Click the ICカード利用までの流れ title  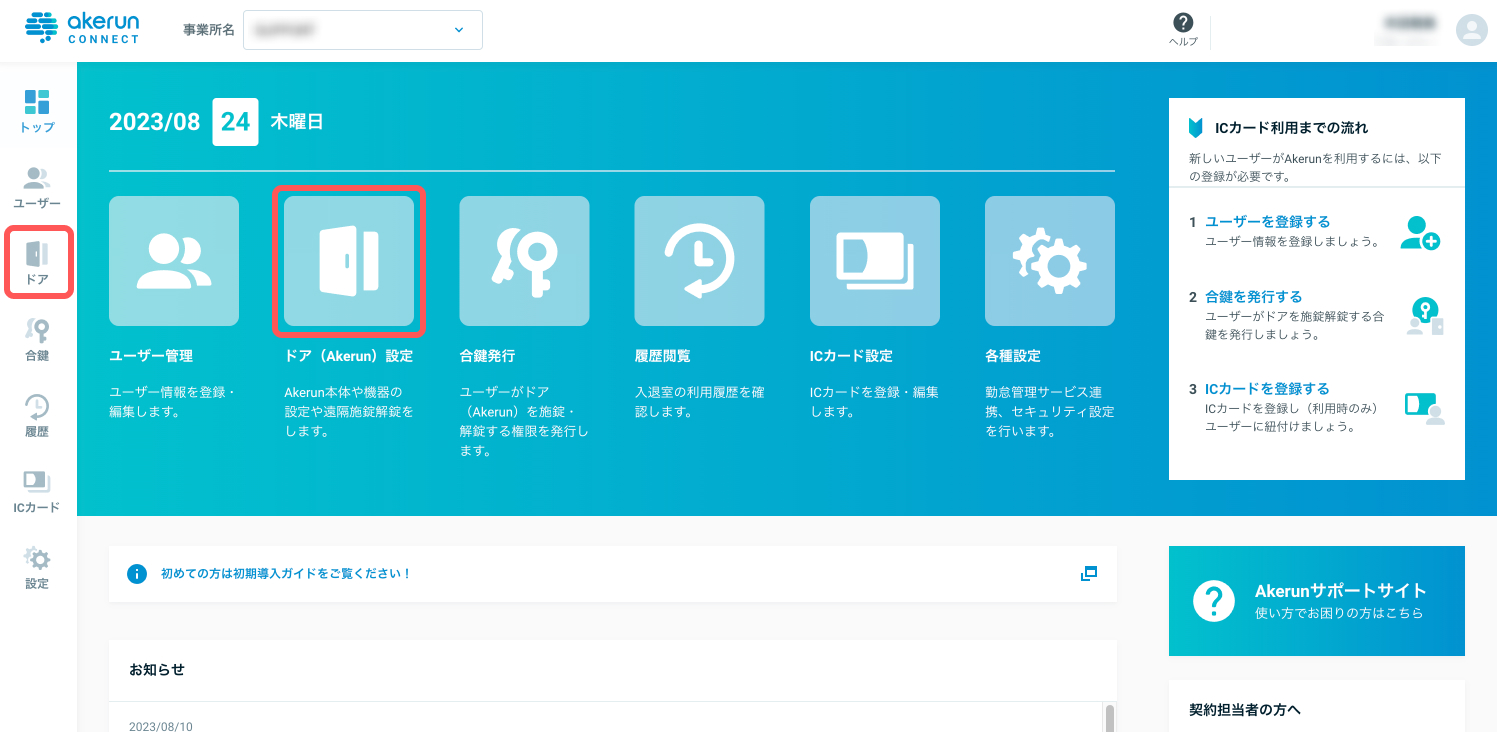[1291, 128]
